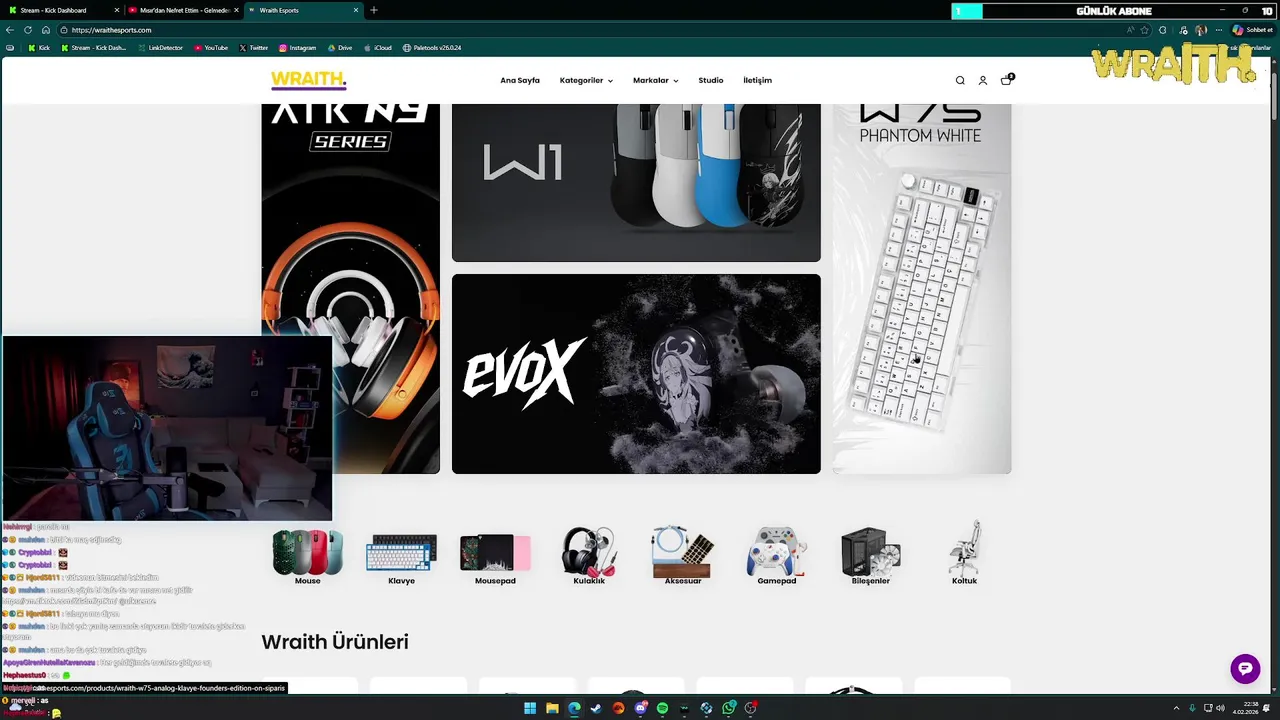
Task: Go back with browser back arrow
Action: tap(10, 30)
